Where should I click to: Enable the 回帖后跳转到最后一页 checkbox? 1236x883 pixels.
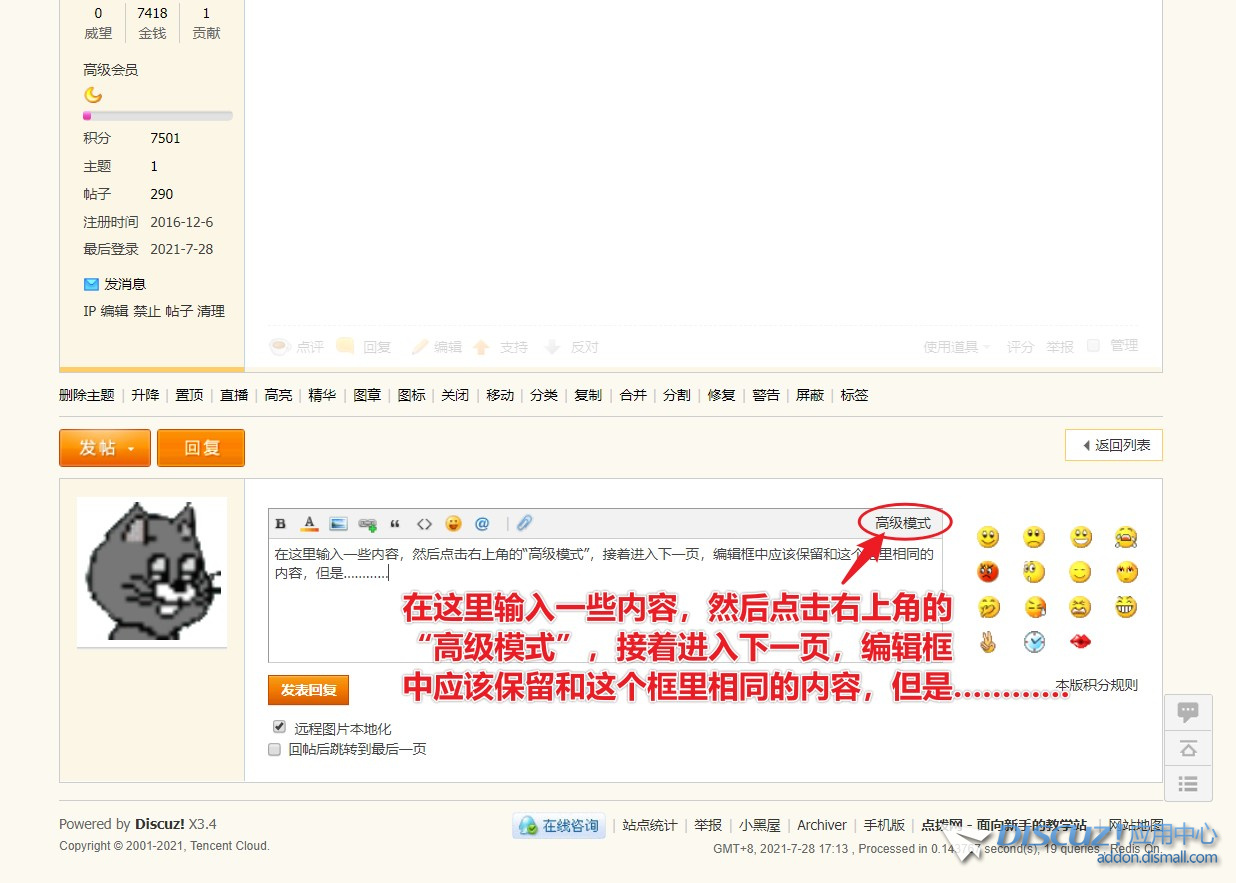(x=274, y=749)
